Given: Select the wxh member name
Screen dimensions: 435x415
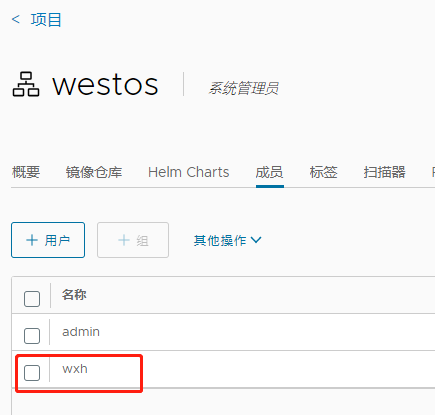Looking at the screenshot, I should [75, 369].
